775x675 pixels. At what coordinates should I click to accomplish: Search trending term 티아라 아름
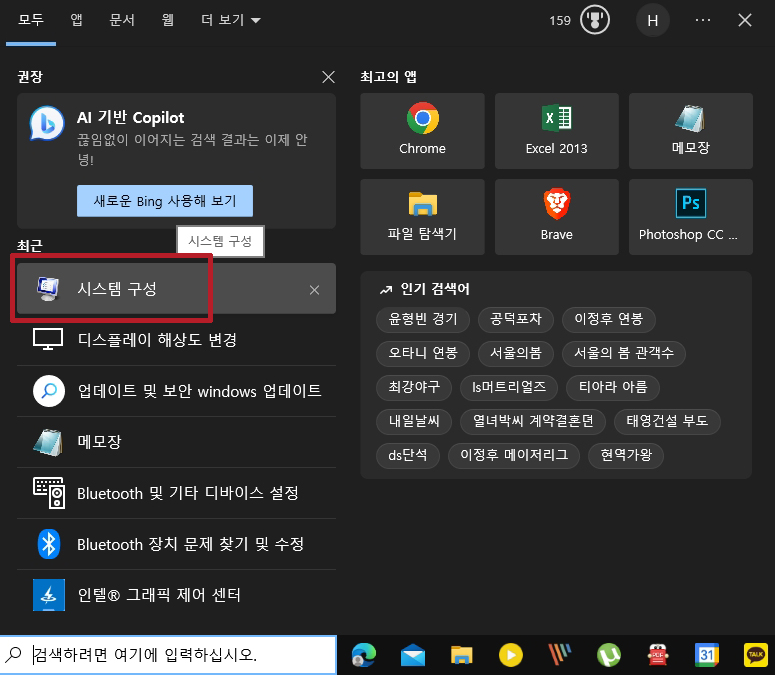pyautogui.click(x=613, y=387)
